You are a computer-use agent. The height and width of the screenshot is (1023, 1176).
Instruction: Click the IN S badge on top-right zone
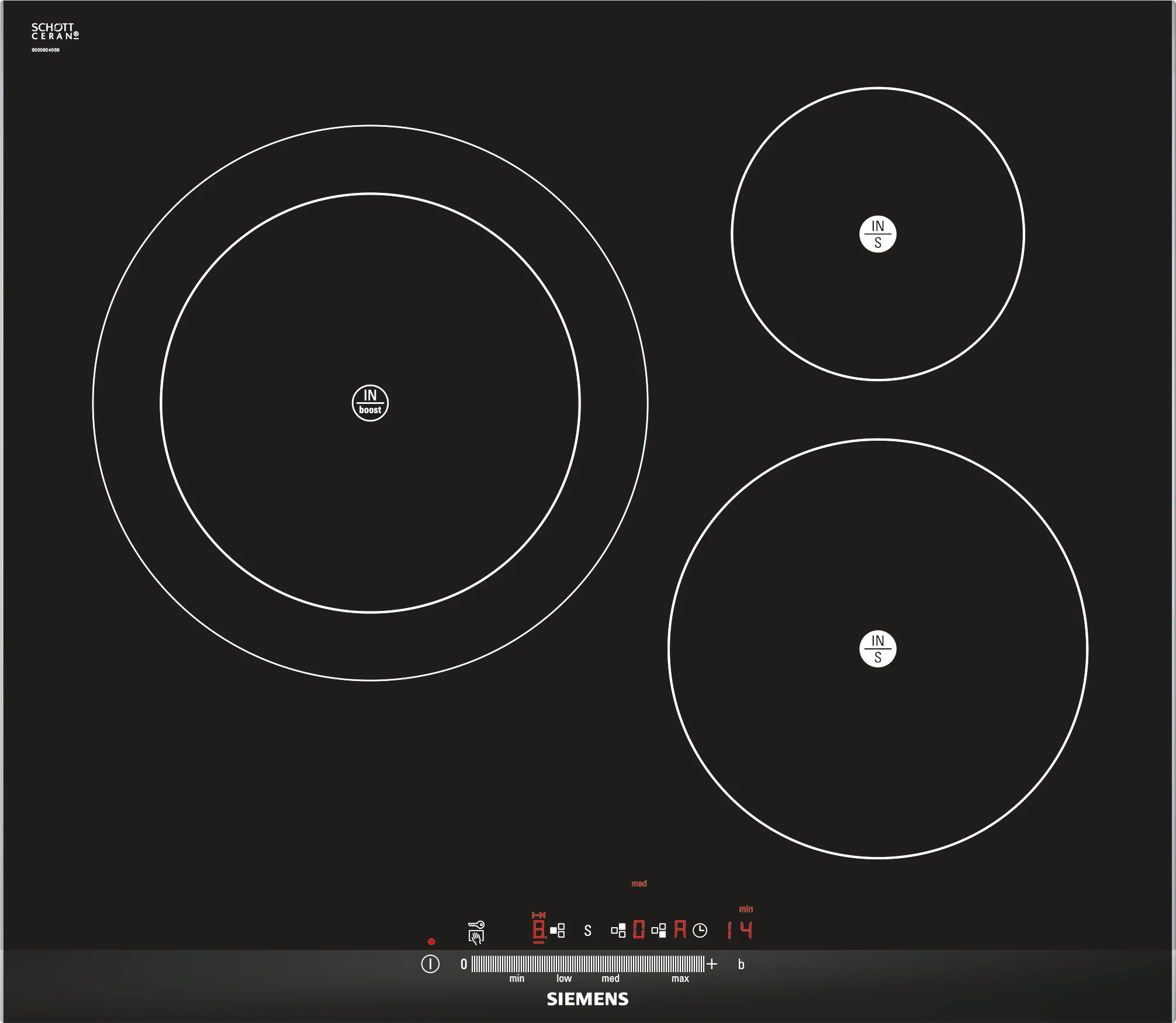(877, 234)
